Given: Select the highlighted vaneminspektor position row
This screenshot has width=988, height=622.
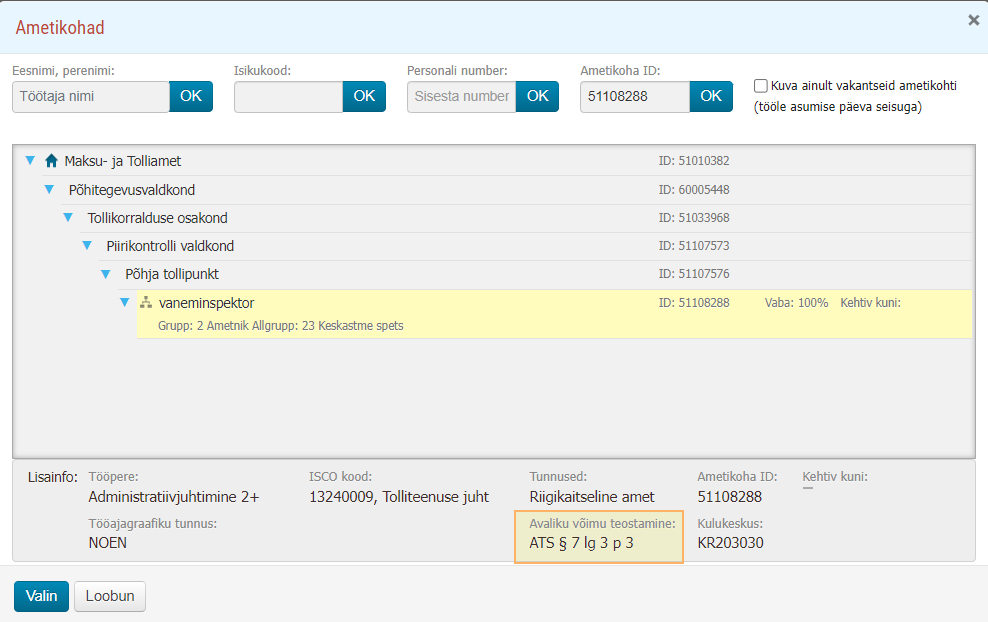Looking at the screenshot, I should tap(554, 314).
